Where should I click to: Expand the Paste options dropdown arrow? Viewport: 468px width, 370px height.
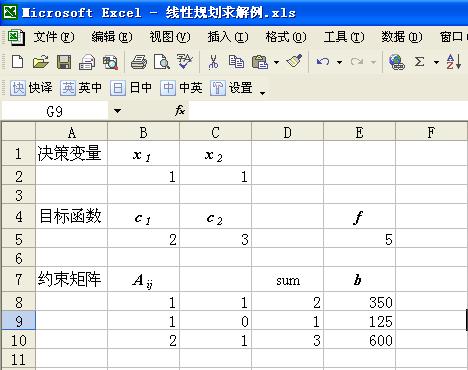(x=276, y=62)
